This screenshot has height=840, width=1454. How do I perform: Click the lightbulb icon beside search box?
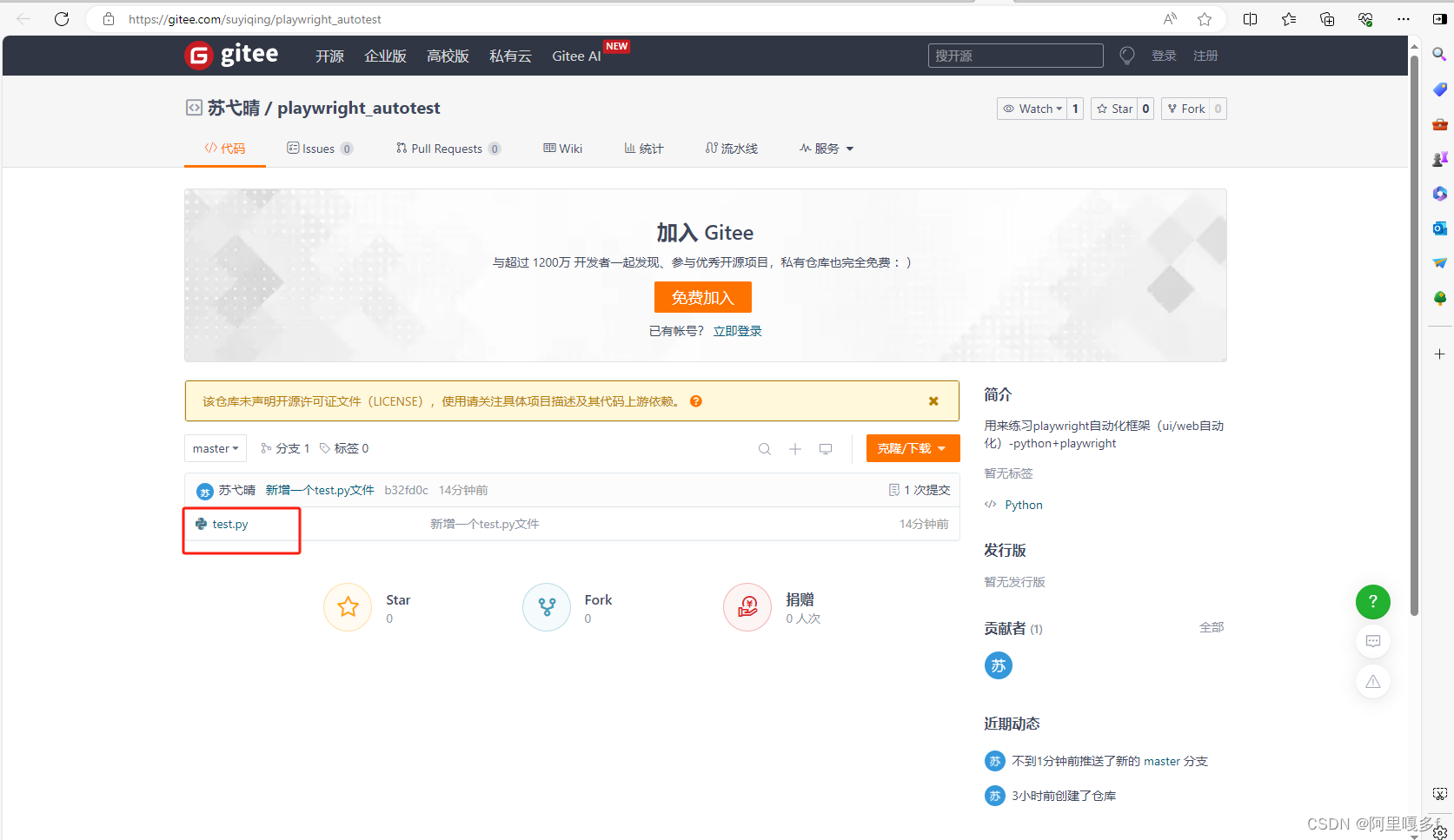click(x=1127, y=56)
